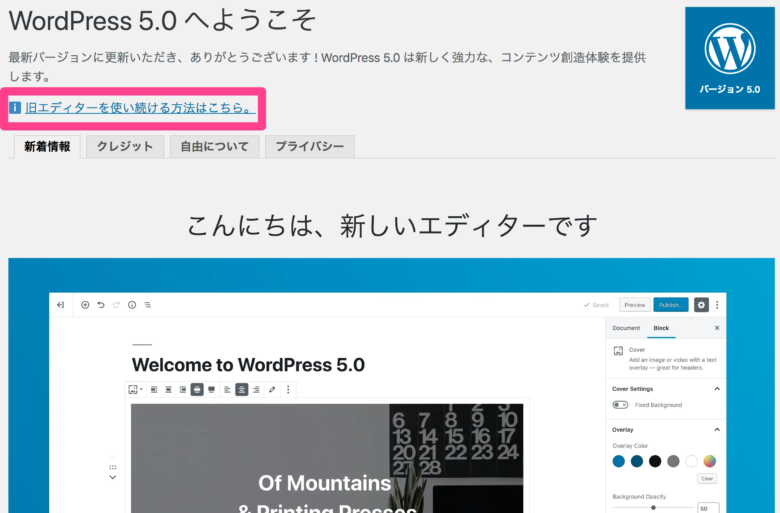Click the redo arrow in editor toolbar
This screenshot has height=513, width=780.
click(116, 305)
